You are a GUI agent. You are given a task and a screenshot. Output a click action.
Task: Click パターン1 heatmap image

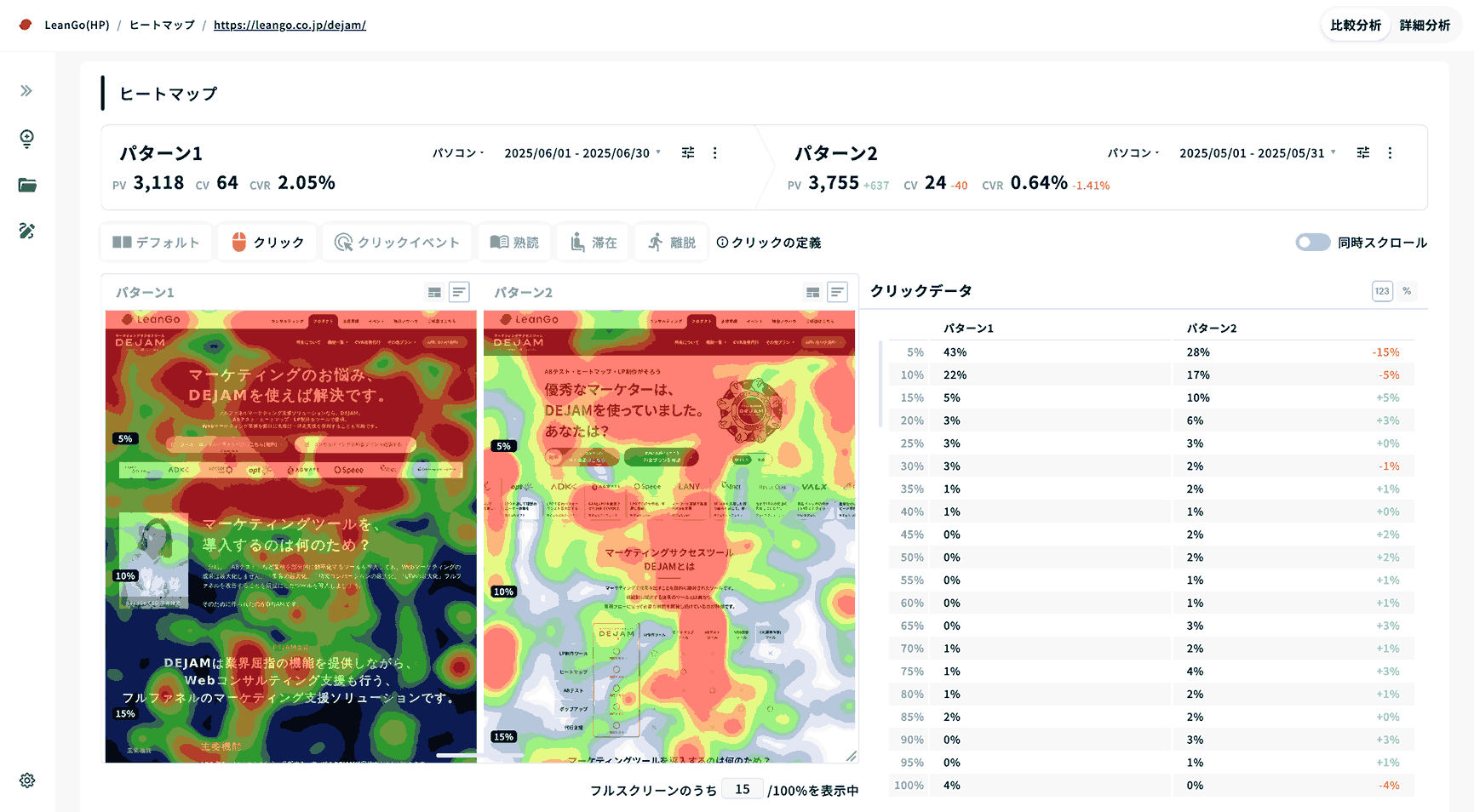click(290, 536)
